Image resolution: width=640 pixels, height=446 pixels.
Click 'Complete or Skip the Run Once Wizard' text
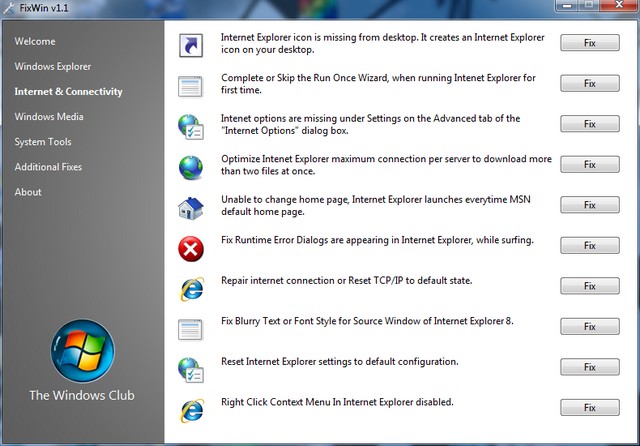click(x=378, y=84)
